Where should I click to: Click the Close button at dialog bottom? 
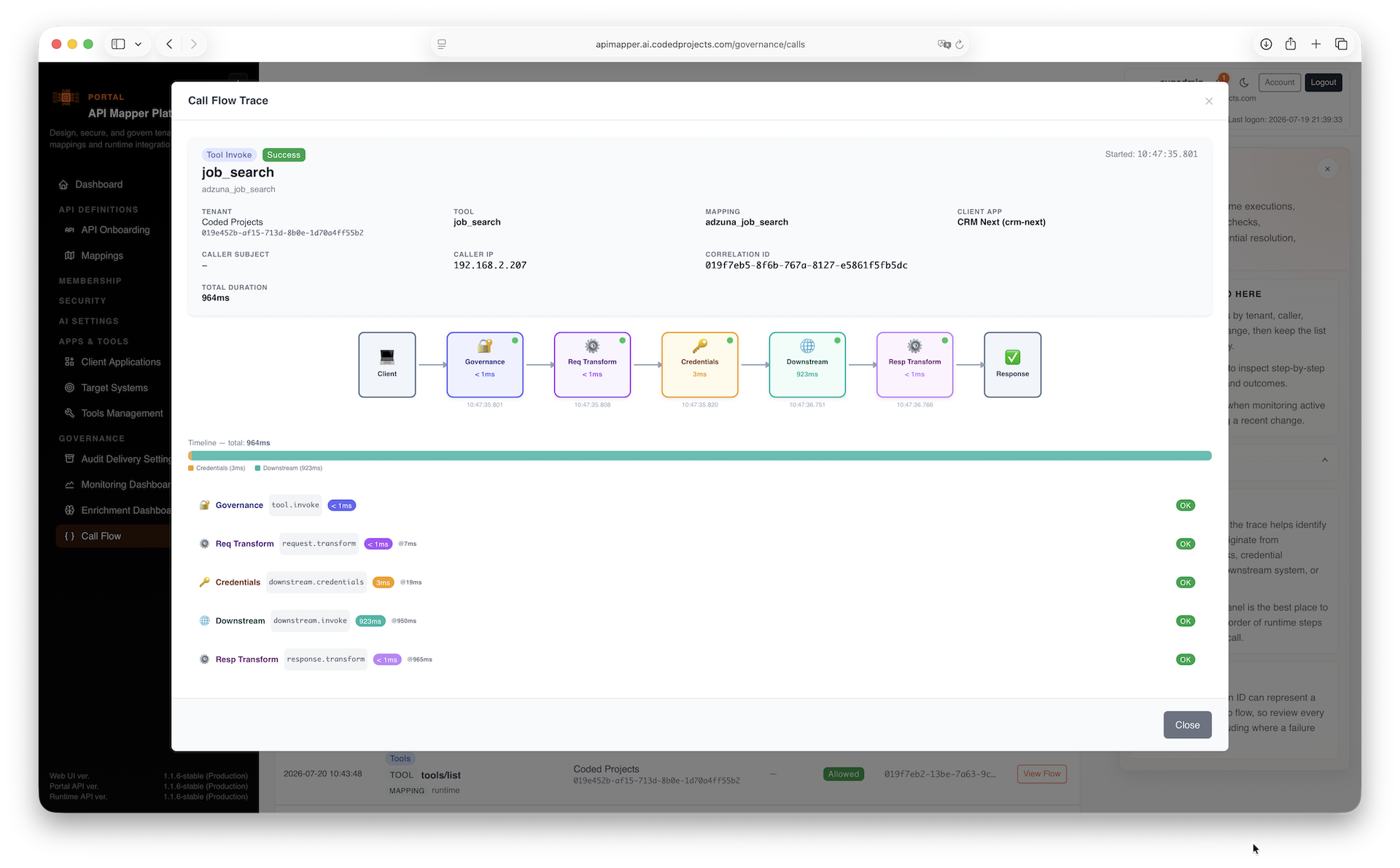click(1187, 725)
